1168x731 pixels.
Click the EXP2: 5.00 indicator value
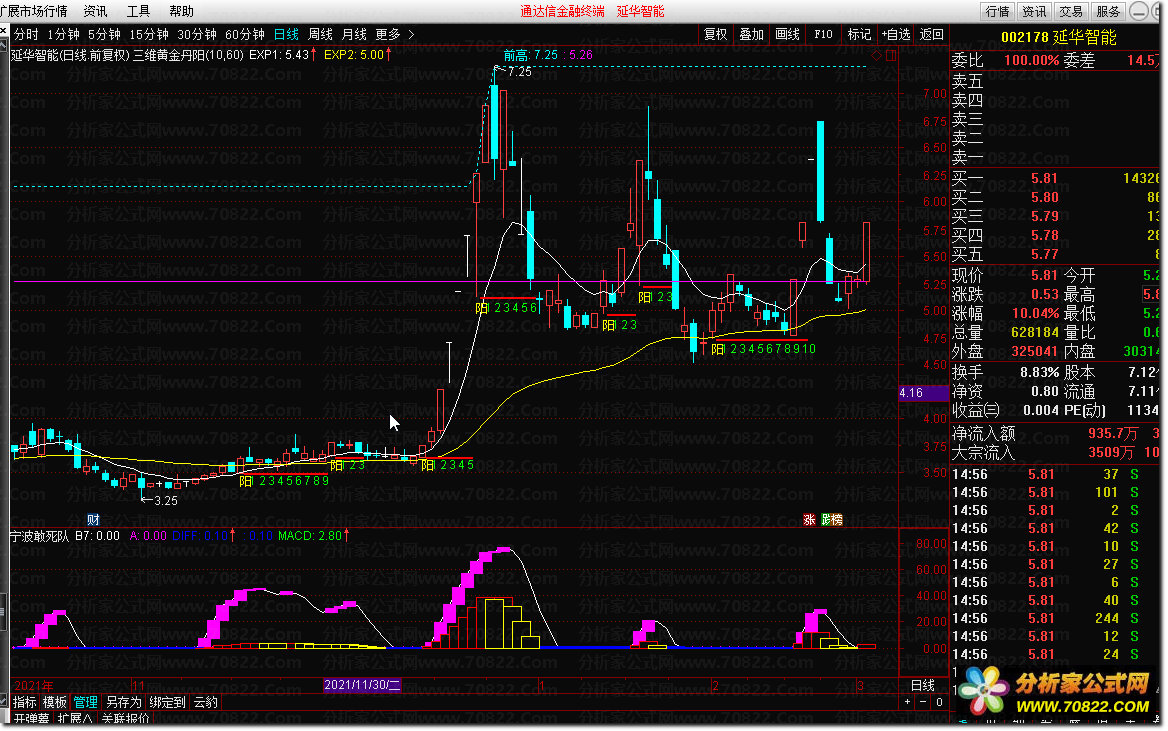[354, 55]
